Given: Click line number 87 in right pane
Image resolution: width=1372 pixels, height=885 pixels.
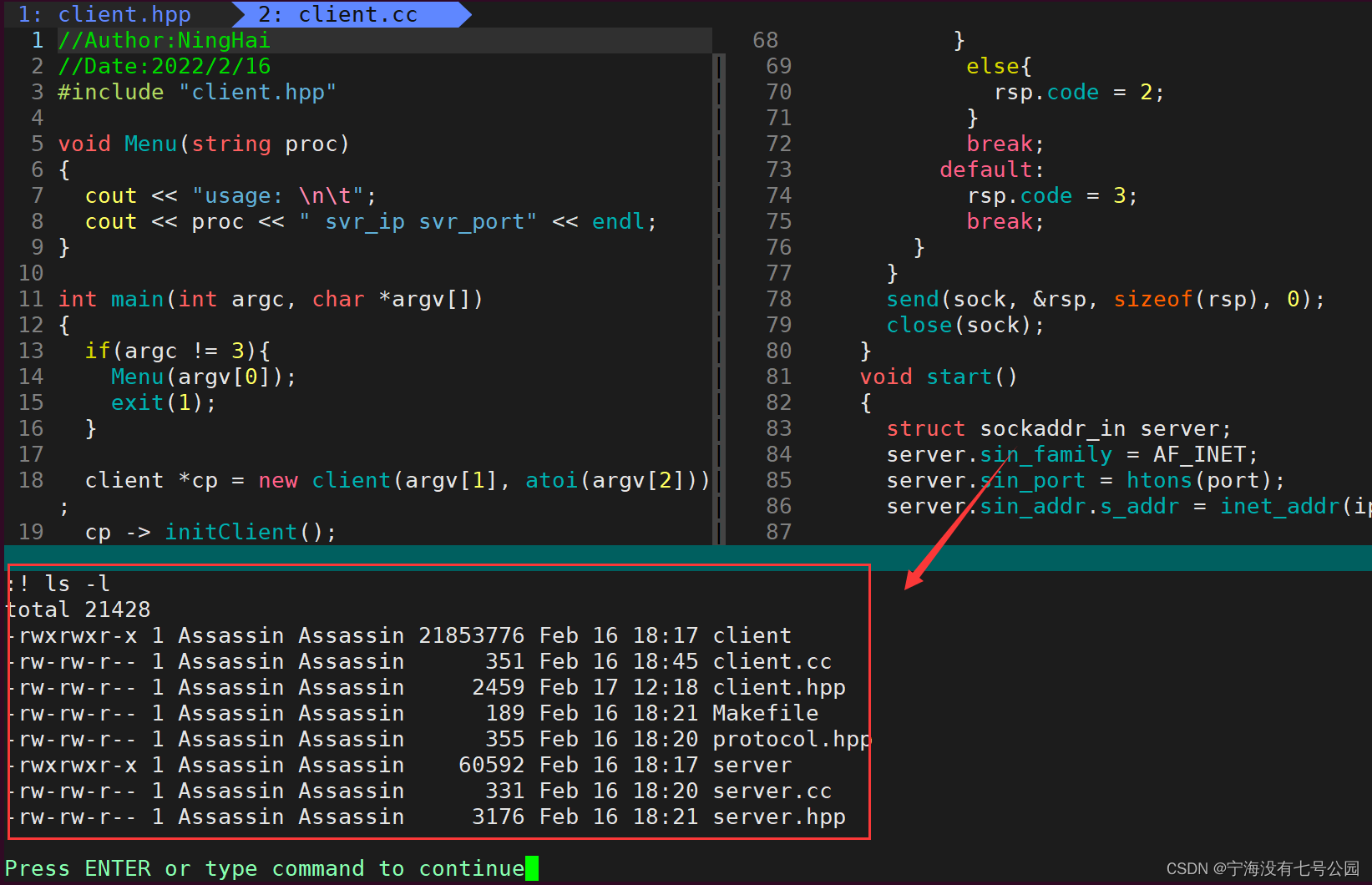Looking at the screenshot, I should (x=778, y=532).
